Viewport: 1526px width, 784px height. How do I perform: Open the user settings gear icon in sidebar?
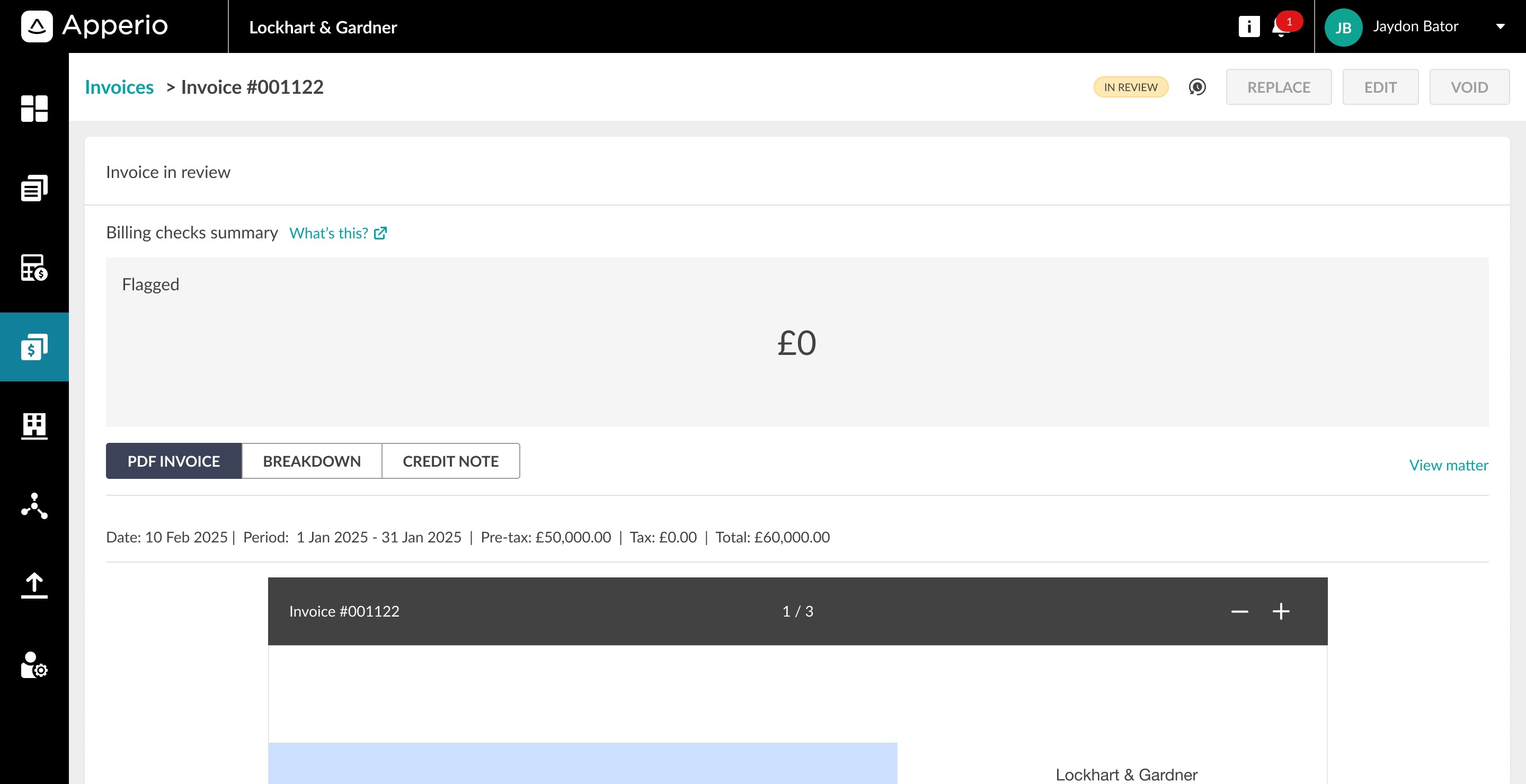(34, 665)
